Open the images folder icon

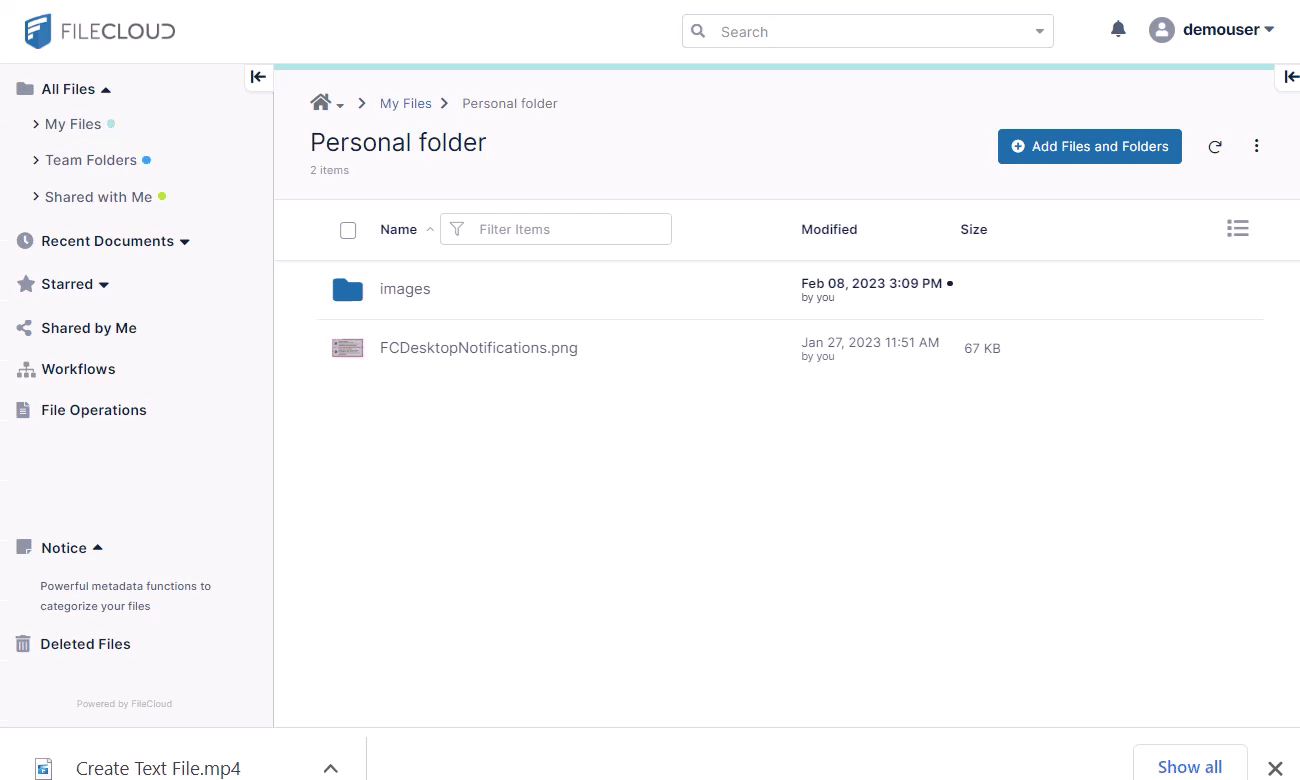[x=347, y=290]
